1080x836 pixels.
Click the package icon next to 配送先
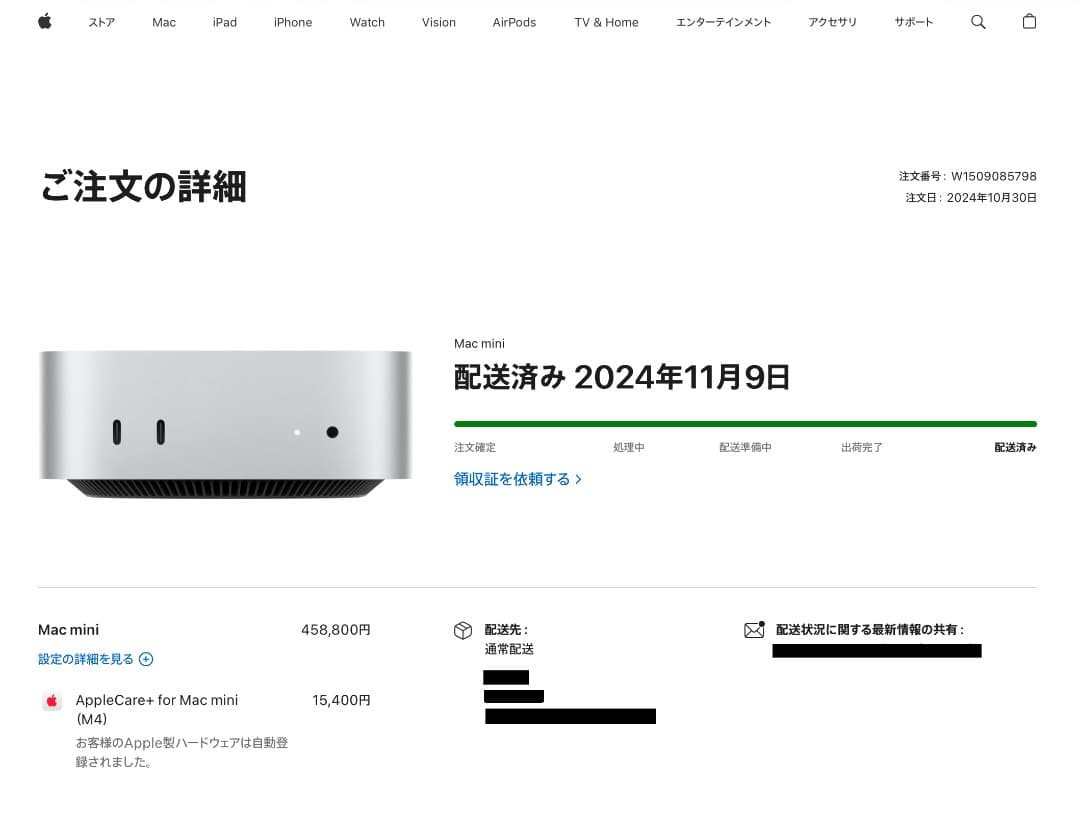[463, 630]
